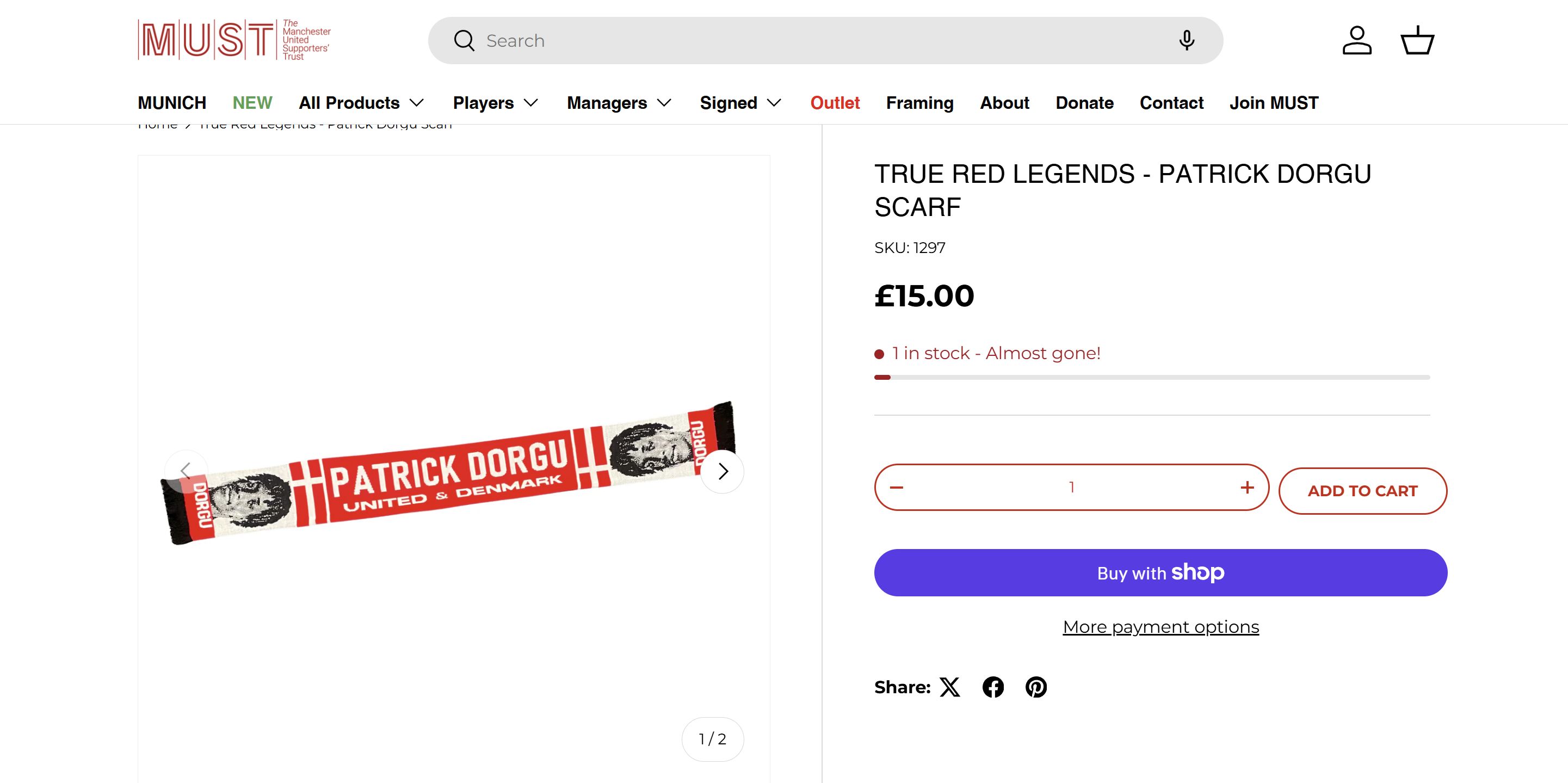Click ADD TO CART button

click(x=1362, y=491)
